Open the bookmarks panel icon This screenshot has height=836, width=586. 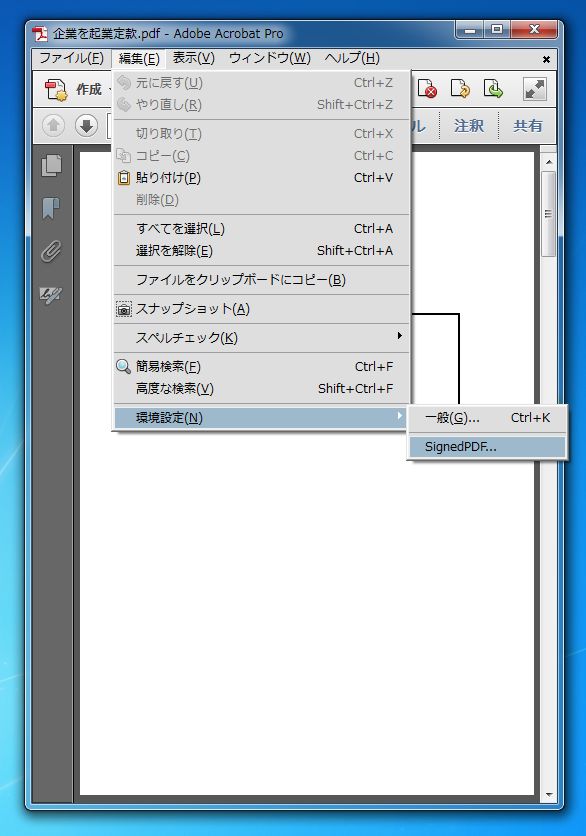pos(51,208)
